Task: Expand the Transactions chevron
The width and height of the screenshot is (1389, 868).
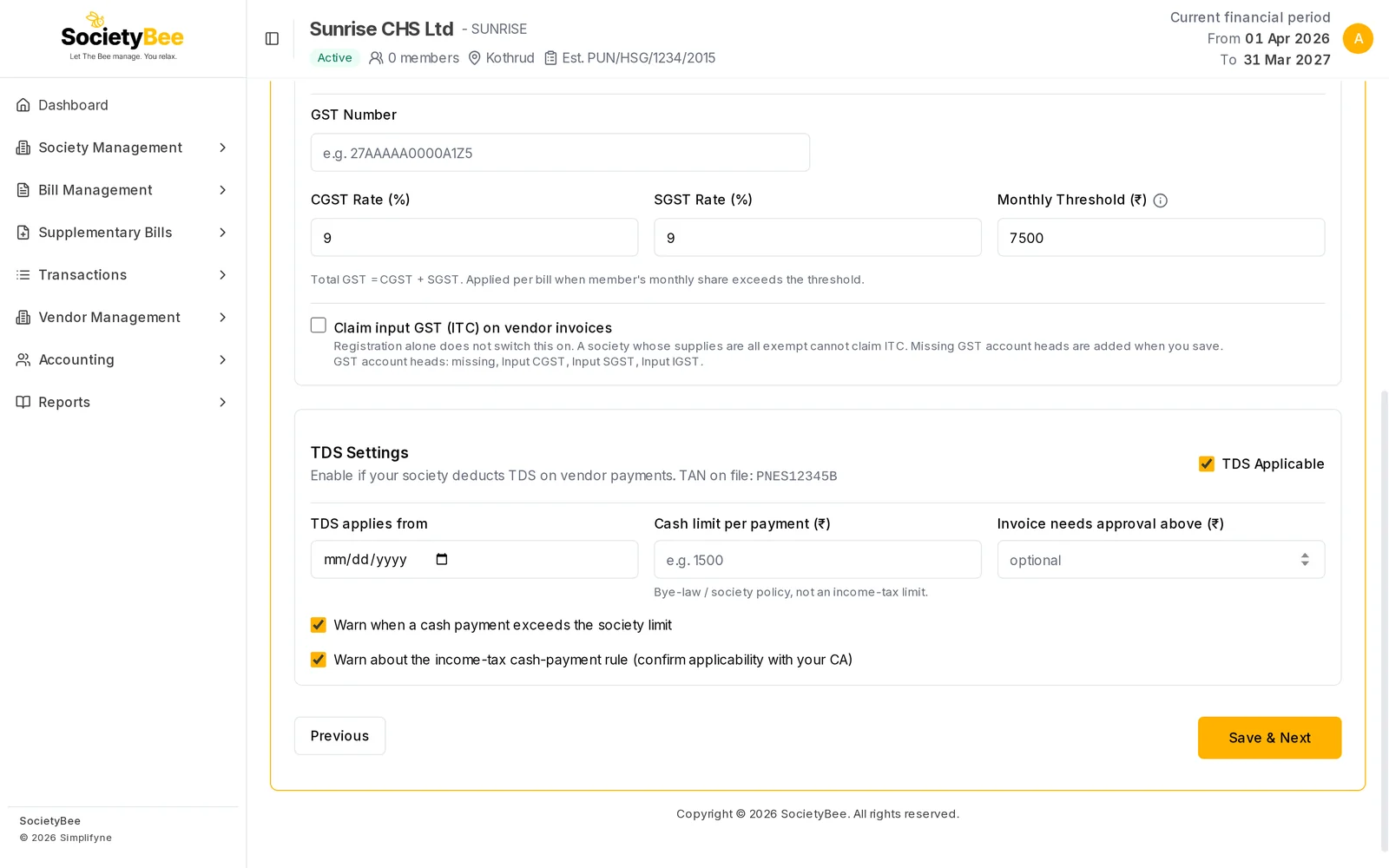Action: (x=222, y=275)
